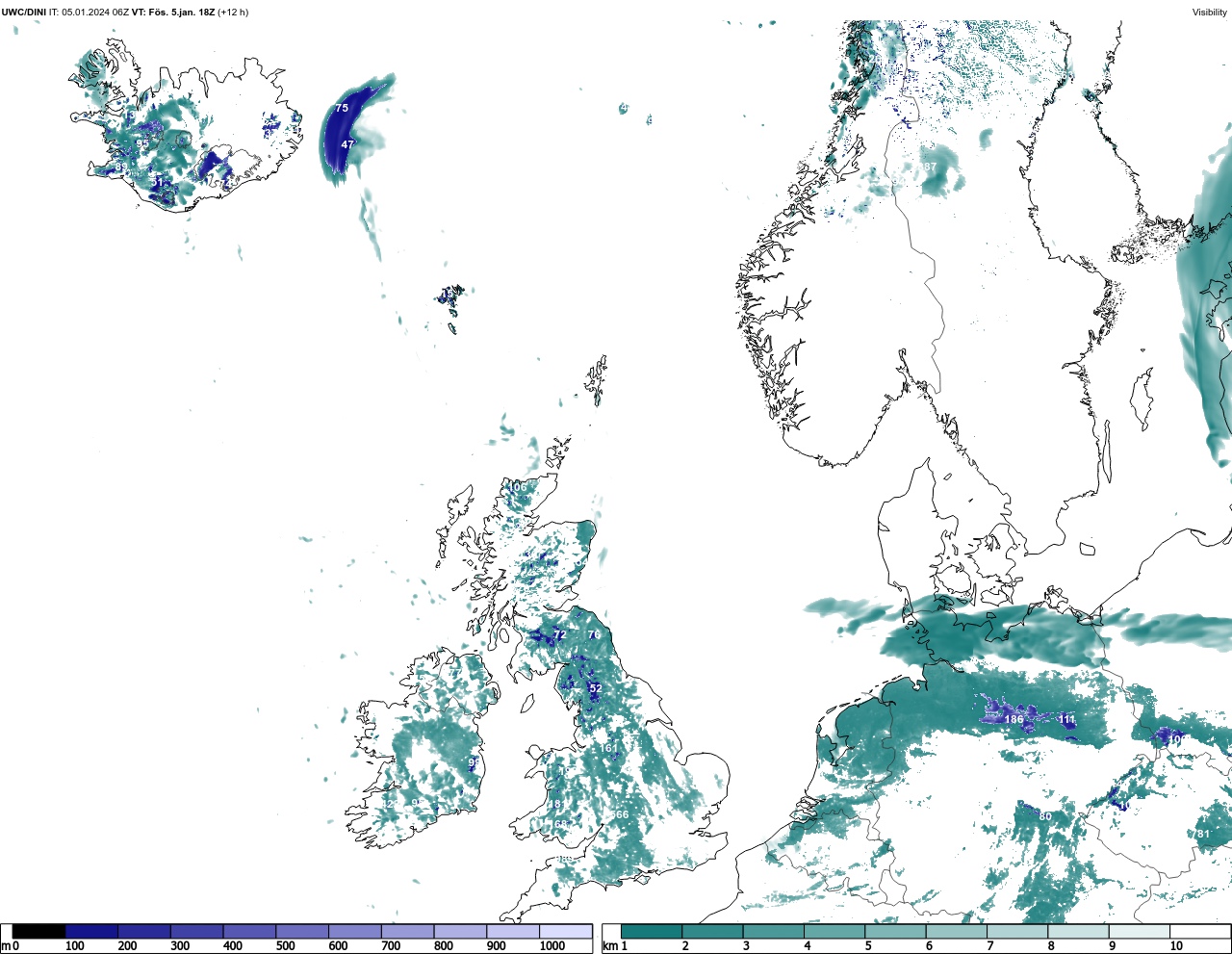
Task: Click the value 106 over northern Scotland
Action: point(518,487)
